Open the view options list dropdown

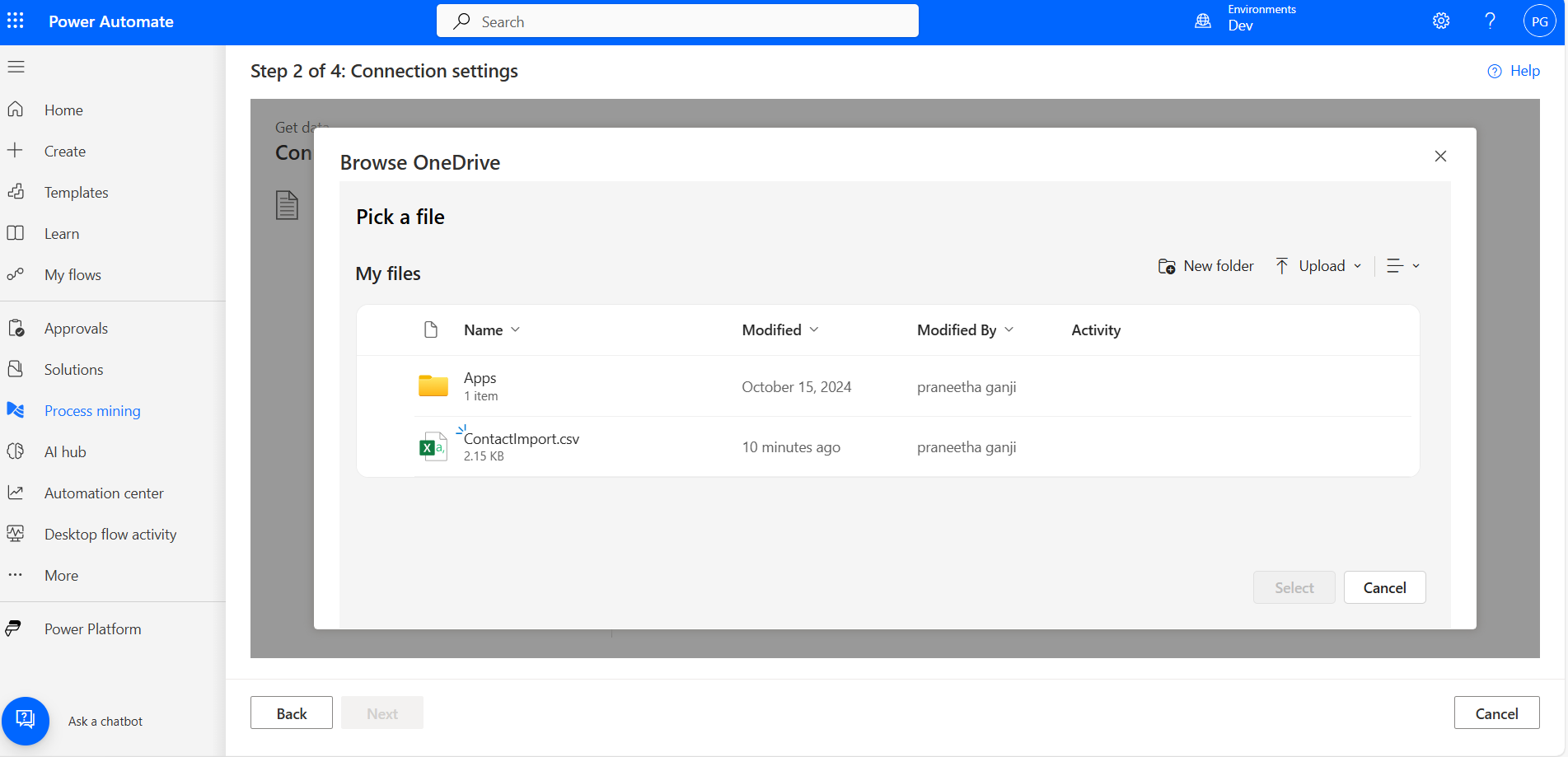pos(1402,266)
